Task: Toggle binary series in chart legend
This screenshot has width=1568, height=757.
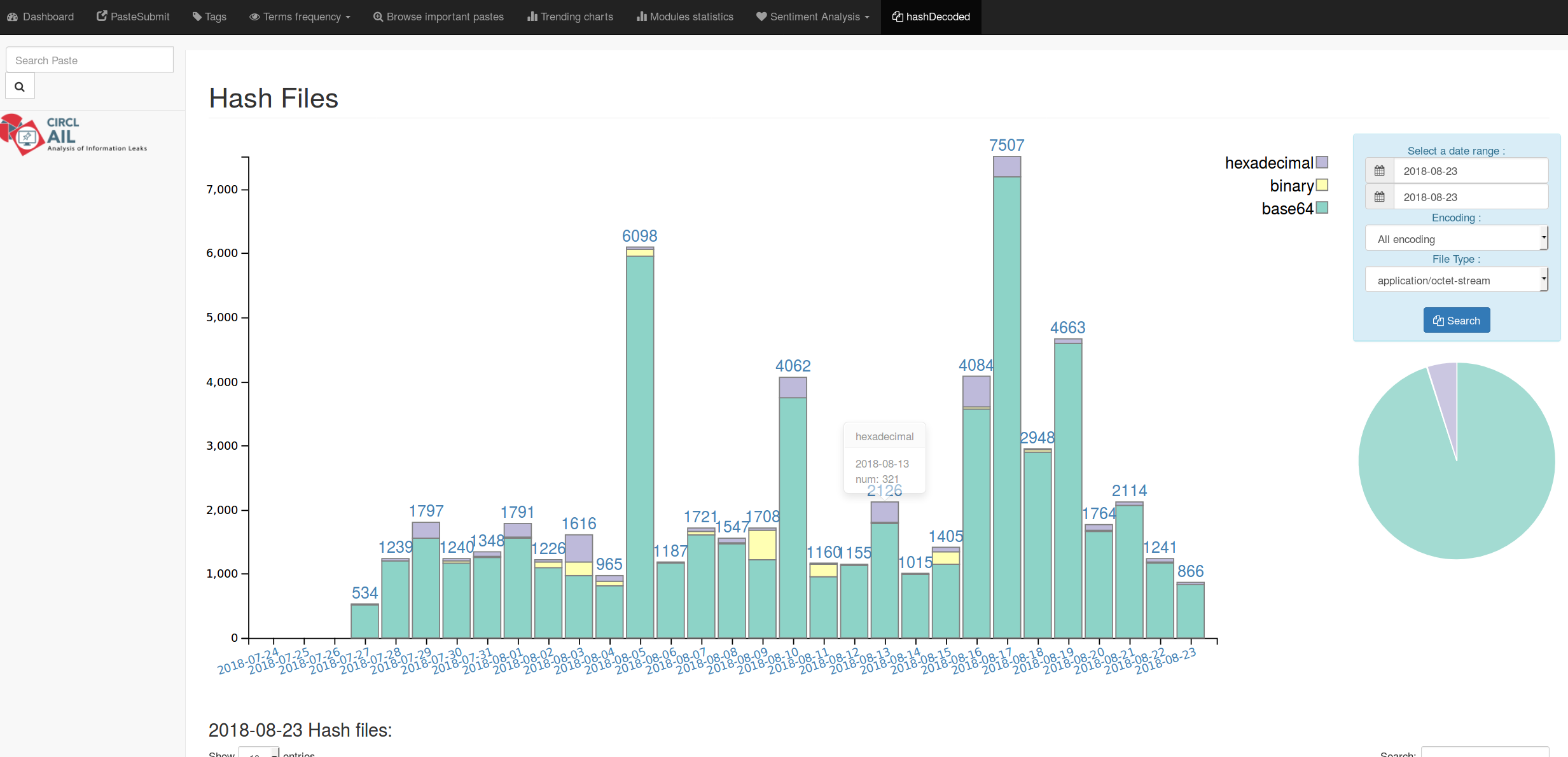Action: click(1321, 186)
